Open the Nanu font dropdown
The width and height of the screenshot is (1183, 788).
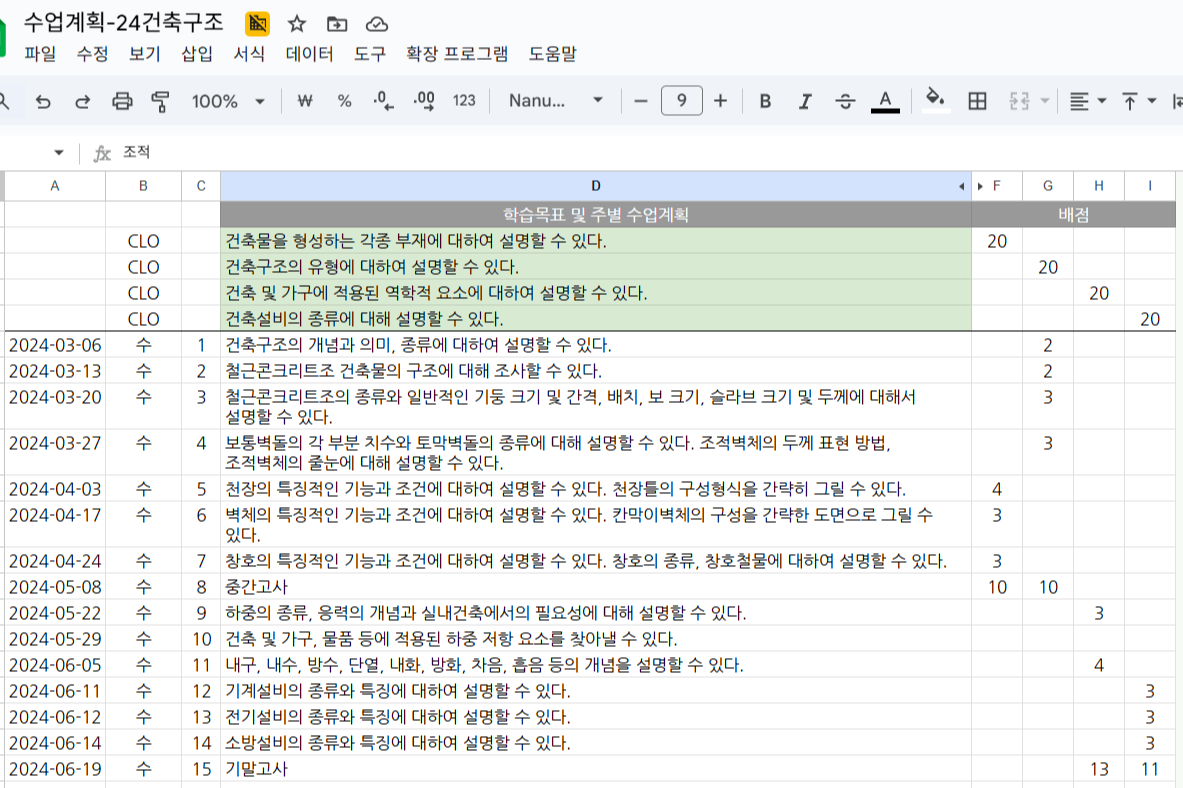(x=558, y=100)
